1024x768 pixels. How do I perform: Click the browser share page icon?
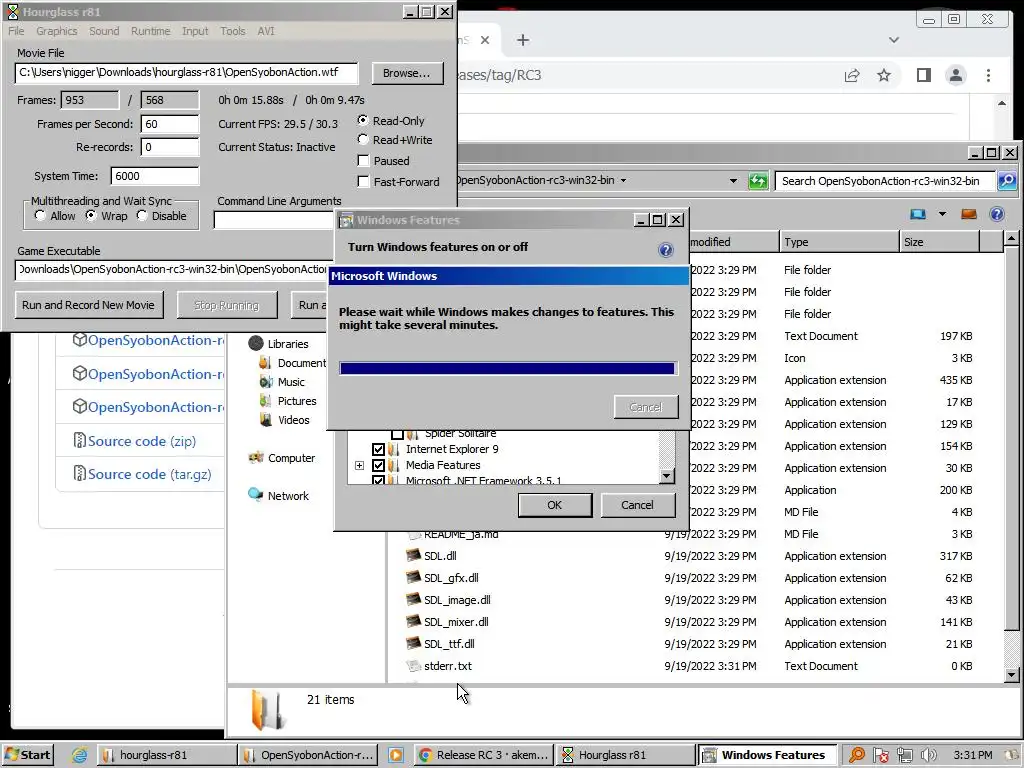[852, 75]
